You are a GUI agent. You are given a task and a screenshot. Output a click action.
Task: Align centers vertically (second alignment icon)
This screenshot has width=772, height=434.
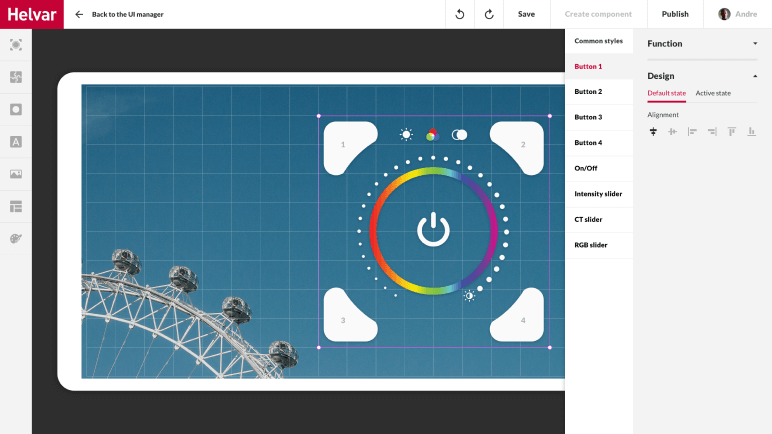673,132
